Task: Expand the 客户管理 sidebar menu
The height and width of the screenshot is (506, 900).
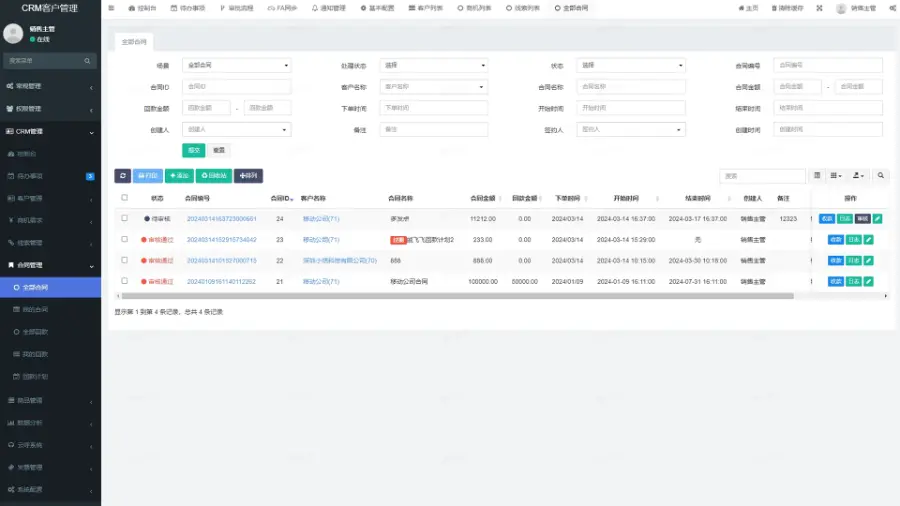Action: coord(50,198)
